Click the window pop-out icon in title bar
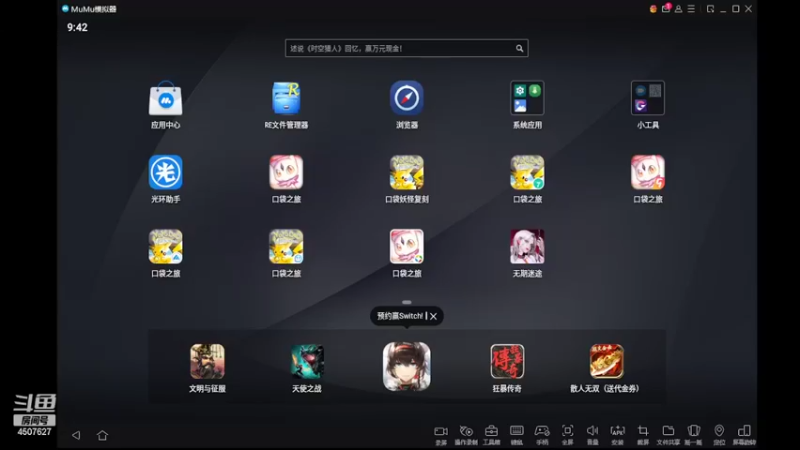Viewport: 800px width, 450px height. 710,9
